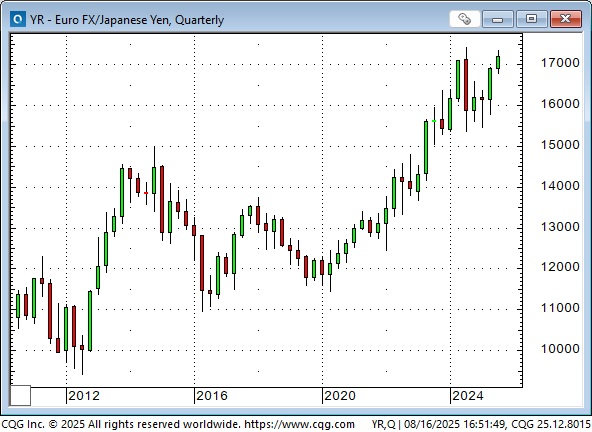Click the 12000 price level label
This screenshot has width=592, height=432.
tap(560, 267)
